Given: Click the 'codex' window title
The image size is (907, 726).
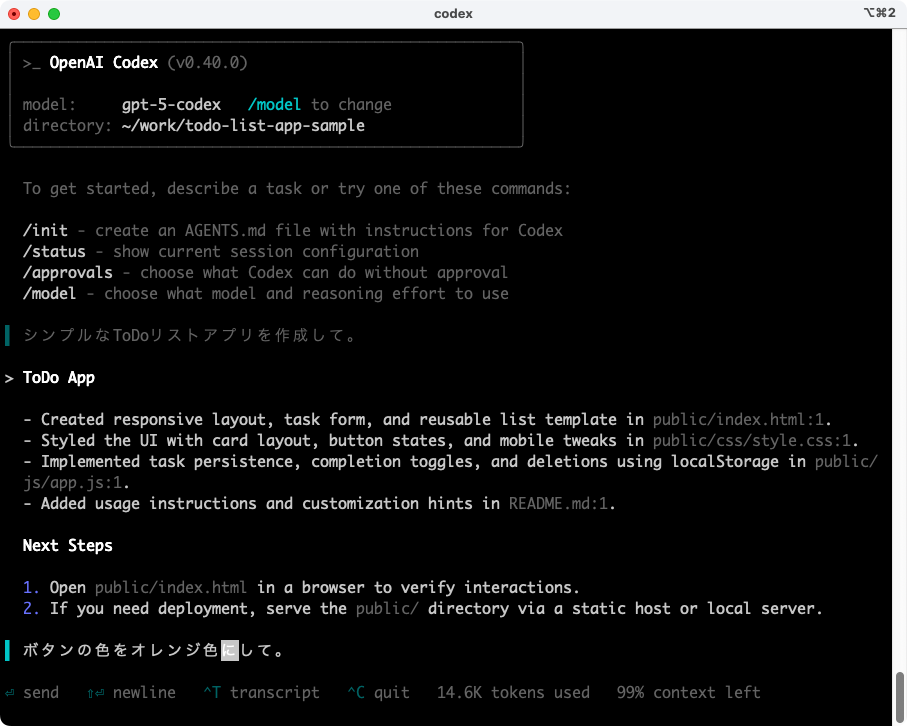Looking at the screenshot, I should pos(453,14).
